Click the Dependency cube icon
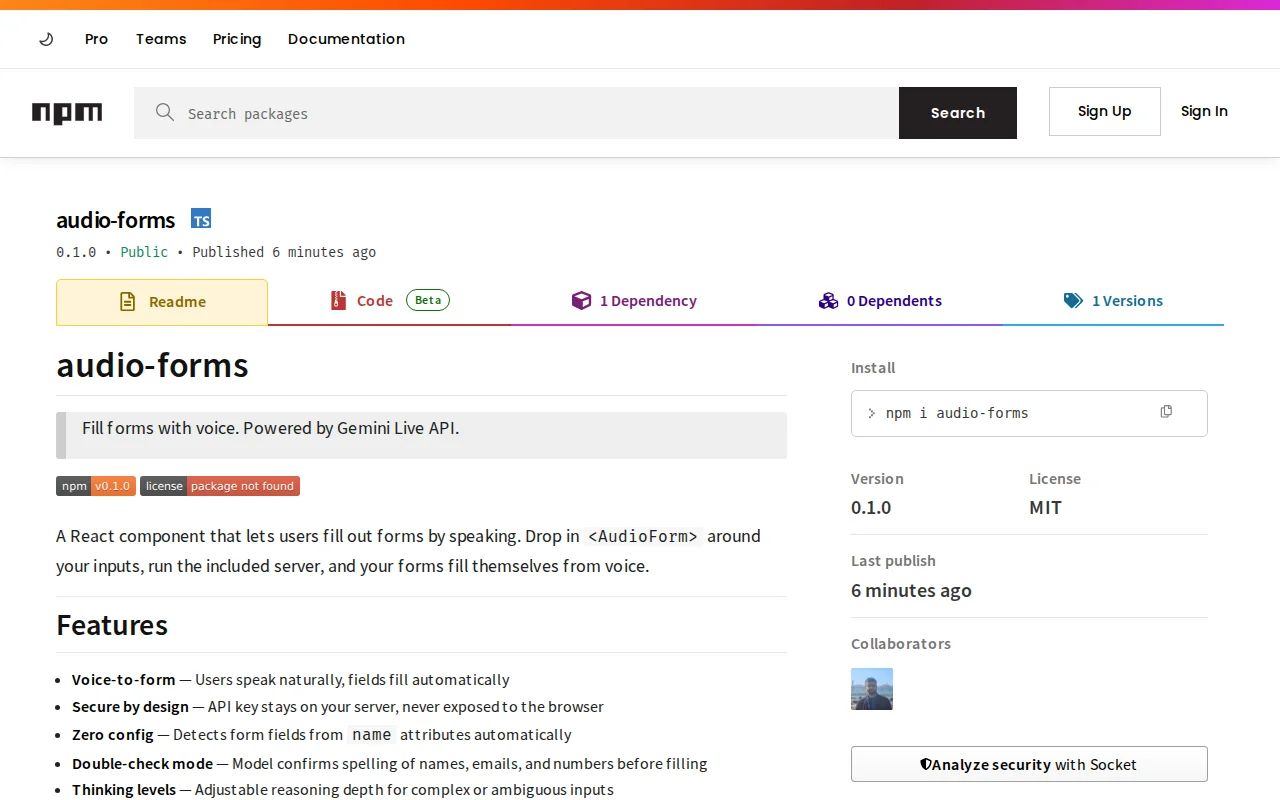1280x800 pixels. pyautogui.click(x=581, y=301)
